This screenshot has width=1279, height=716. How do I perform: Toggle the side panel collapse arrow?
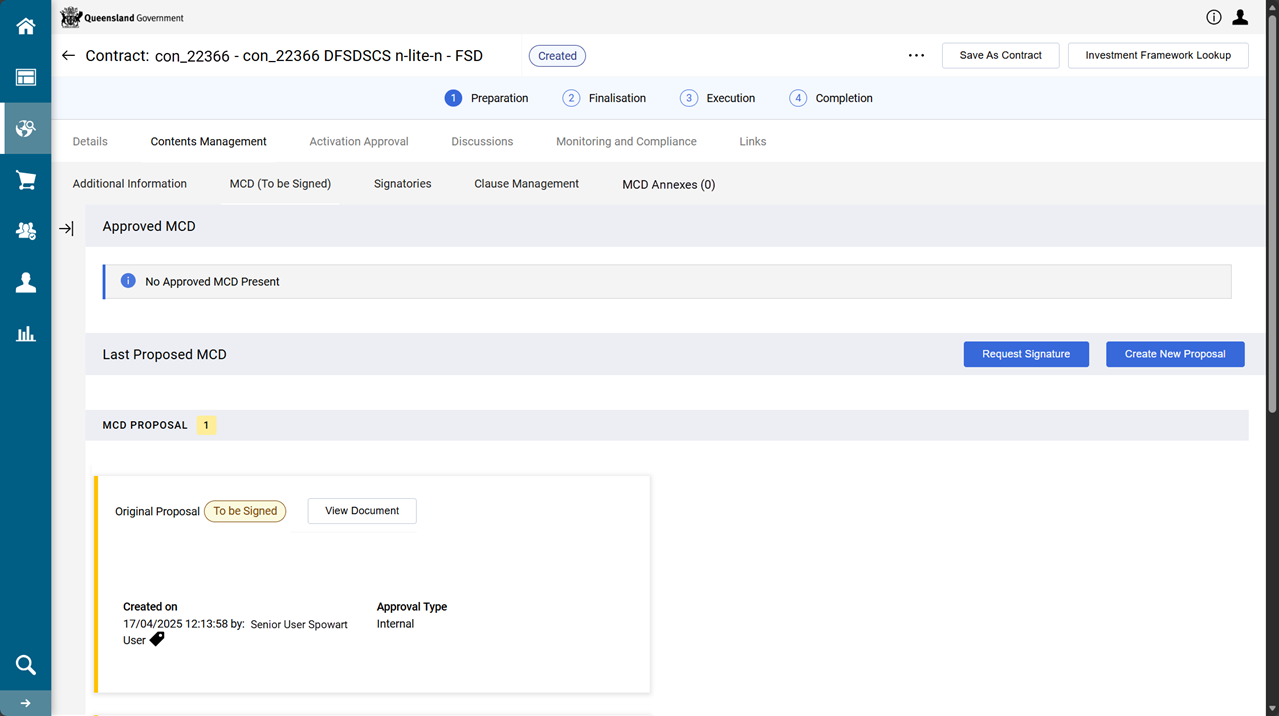(x=66, y=229)
